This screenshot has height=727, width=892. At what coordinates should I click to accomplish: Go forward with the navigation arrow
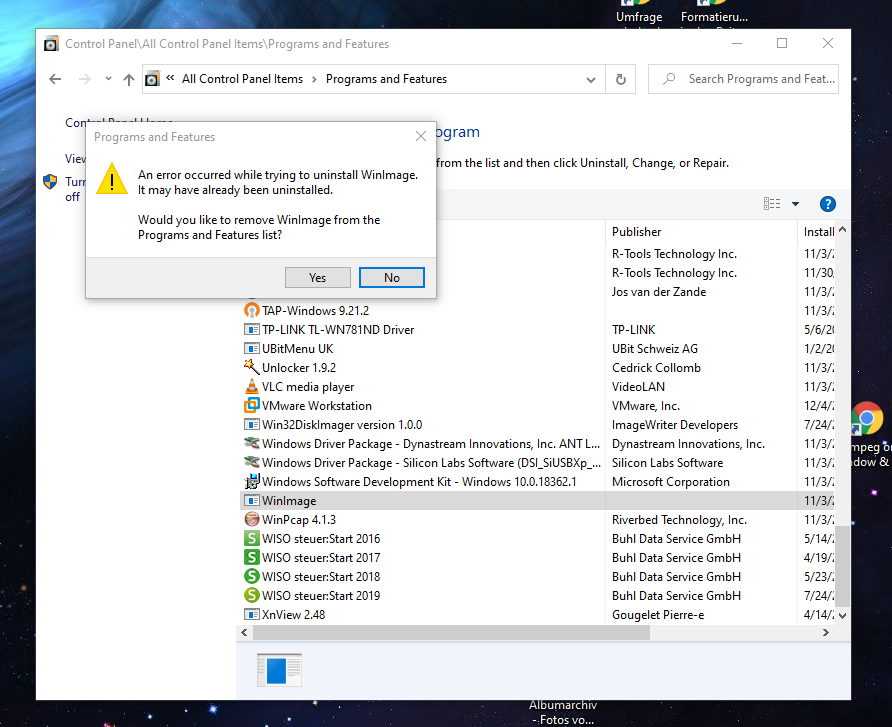(85, 79)
